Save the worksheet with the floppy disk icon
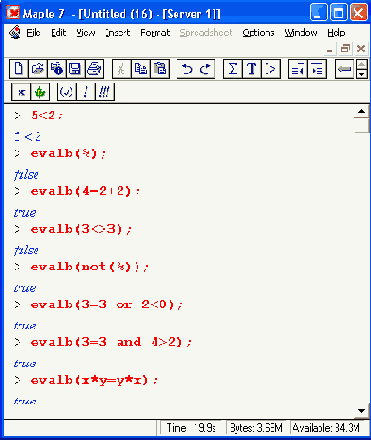This screenshot has width=371, height=440. (75, 69)
